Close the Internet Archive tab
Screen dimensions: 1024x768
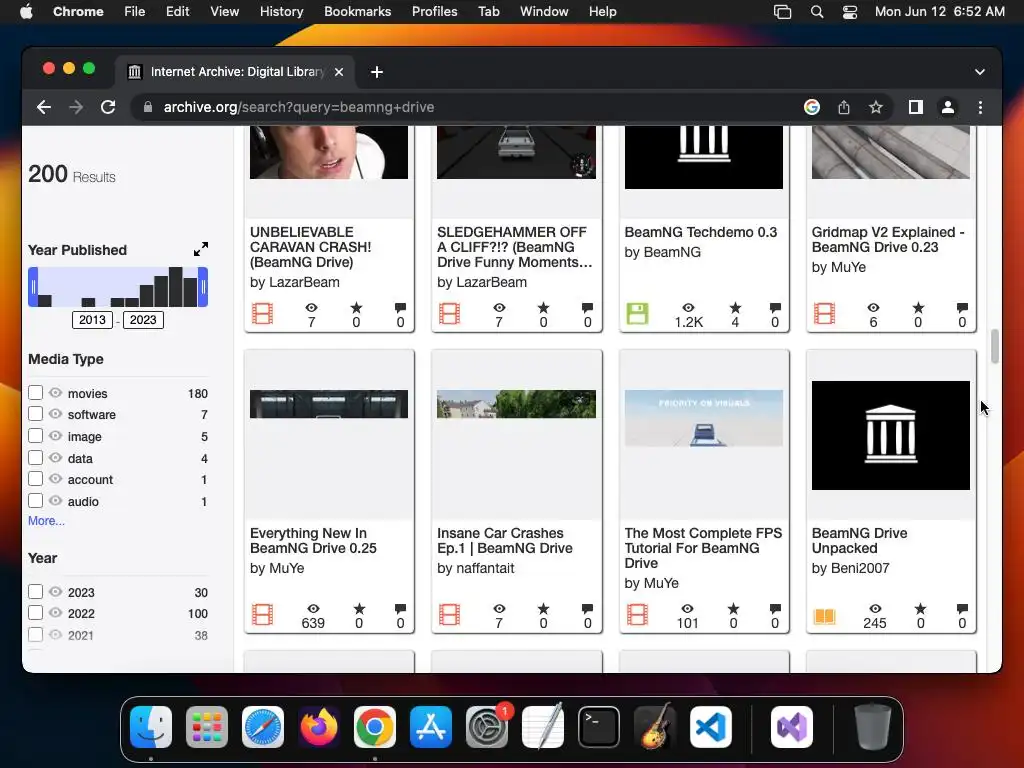[339, 72]
